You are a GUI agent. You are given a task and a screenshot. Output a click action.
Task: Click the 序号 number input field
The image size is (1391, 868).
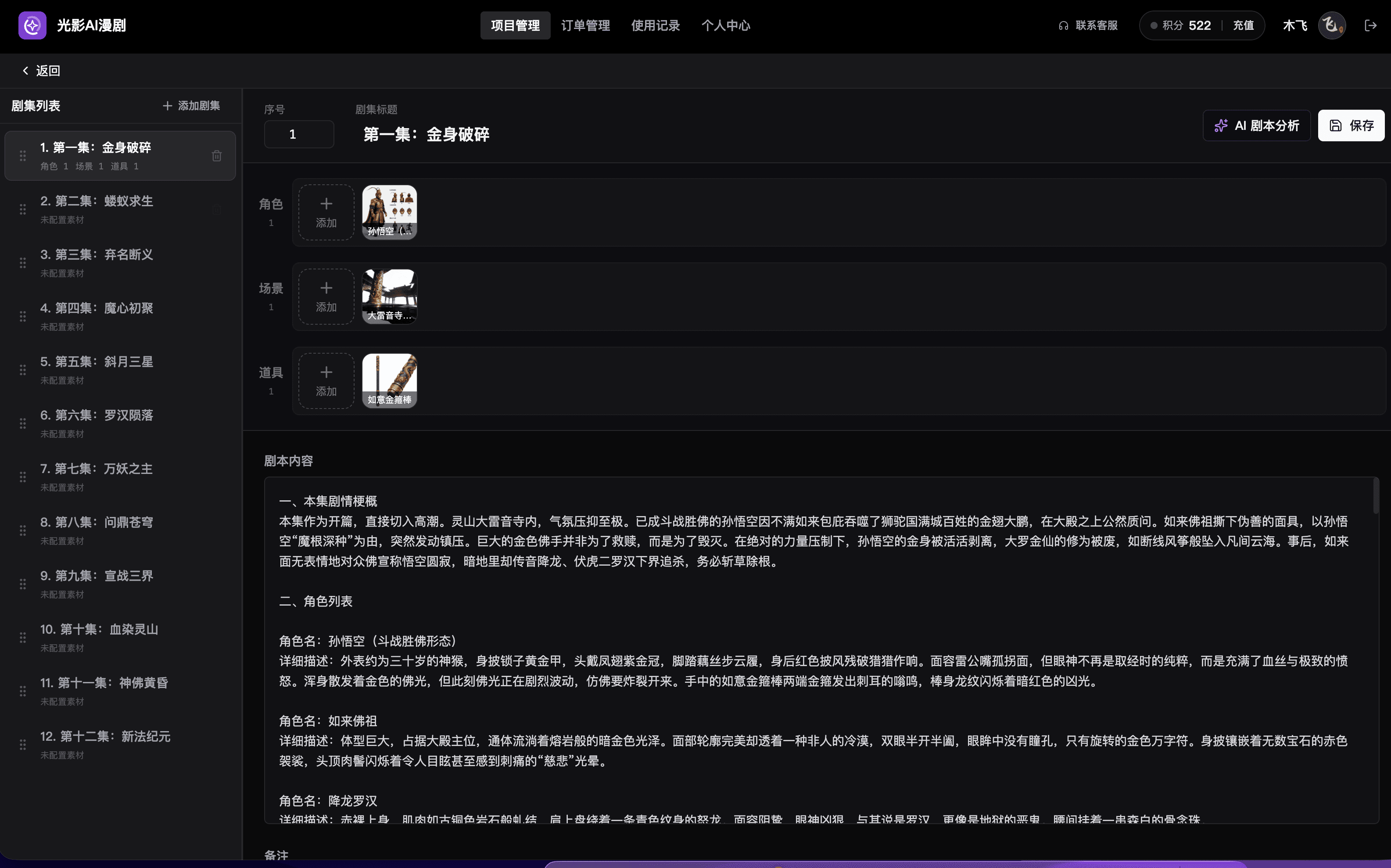click(x=298, y=133)
